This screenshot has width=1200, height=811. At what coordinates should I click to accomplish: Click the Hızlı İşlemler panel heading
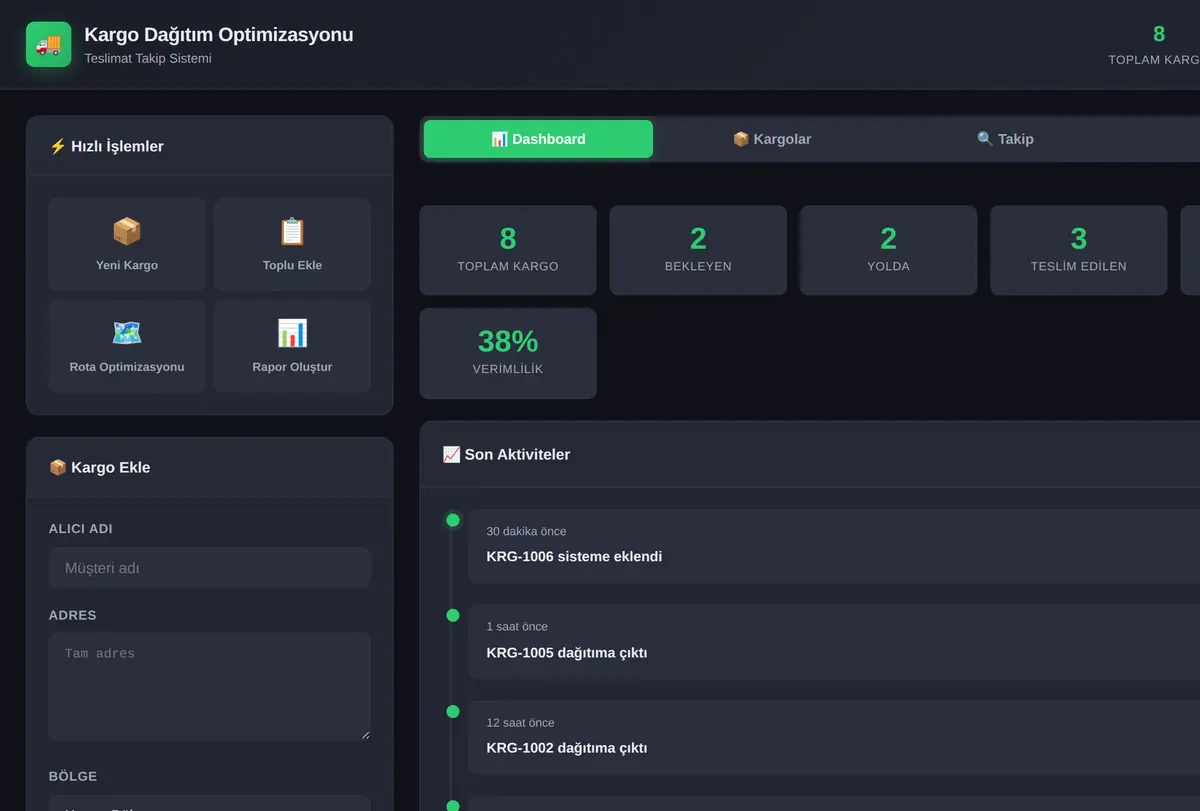106,147
